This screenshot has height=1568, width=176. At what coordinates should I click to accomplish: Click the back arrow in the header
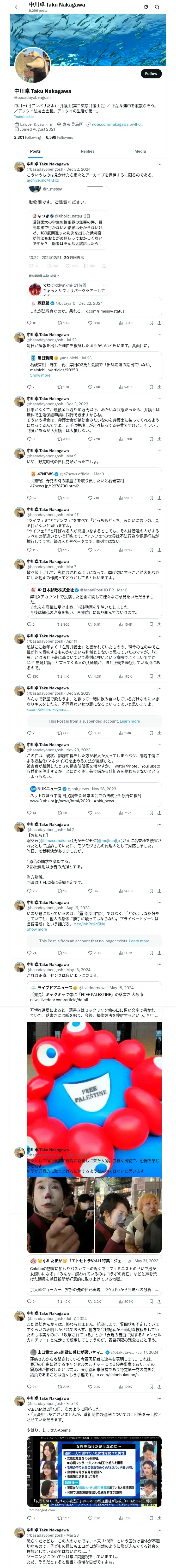pyautogui.click(x=16, y=7)
